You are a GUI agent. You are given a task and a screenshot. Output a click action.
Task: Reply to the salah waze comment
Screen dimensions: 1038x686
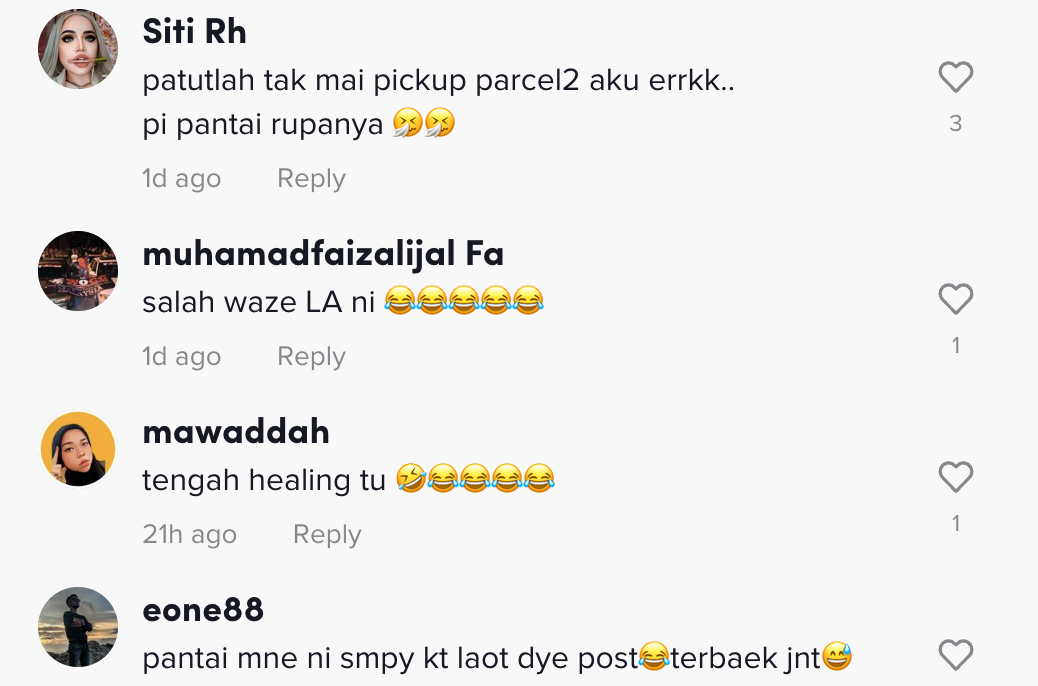(x=311, y=356)
